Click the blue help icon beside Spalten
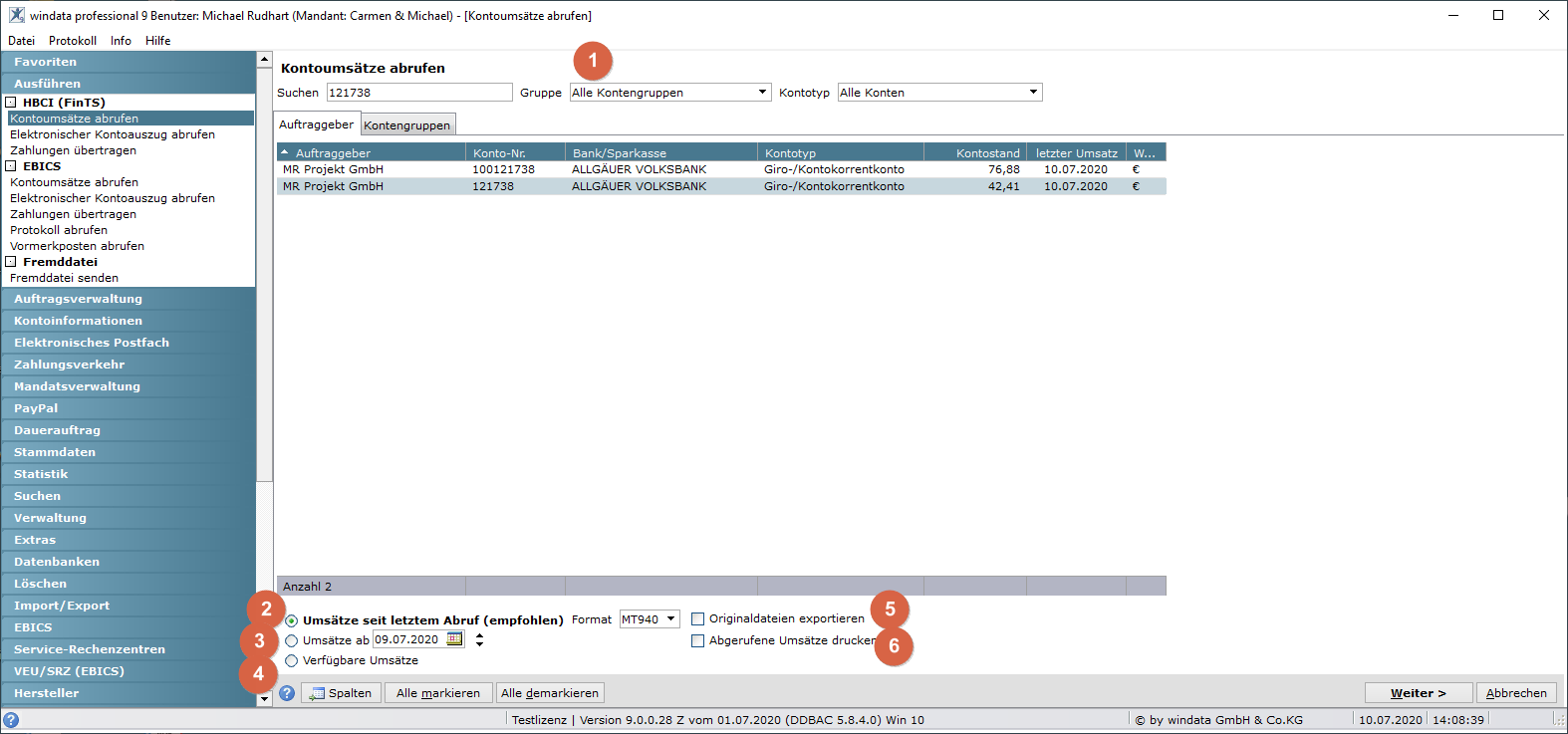This screenshot has height=734, width=1568. (287, 693)
